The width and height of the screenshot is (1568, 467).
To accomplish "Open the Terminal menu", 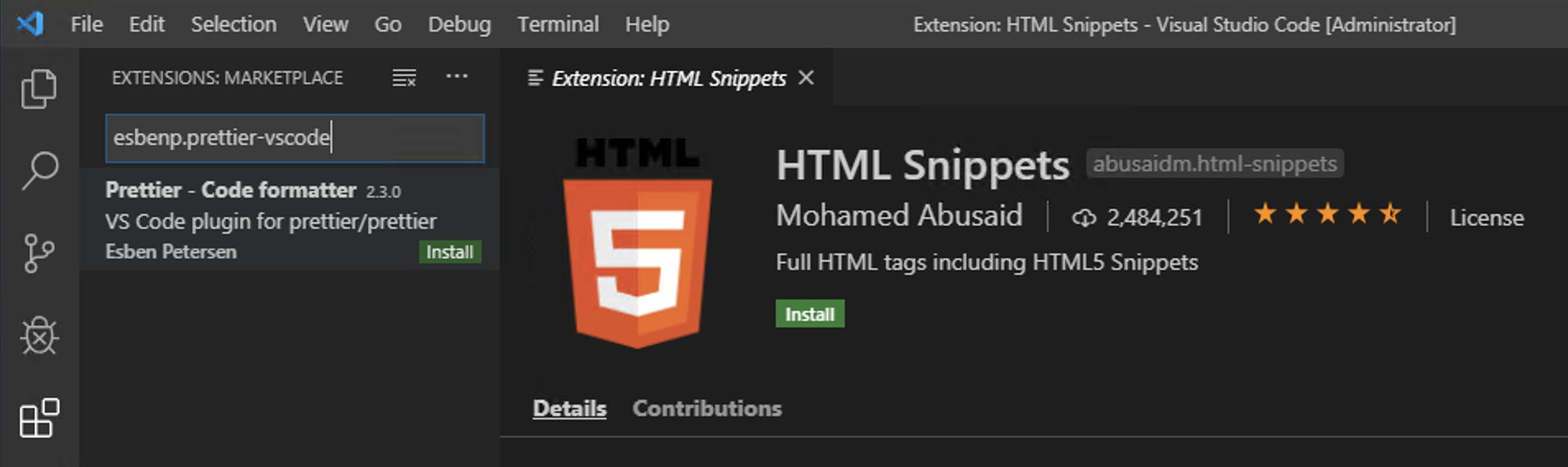I will tap(558, 25).
